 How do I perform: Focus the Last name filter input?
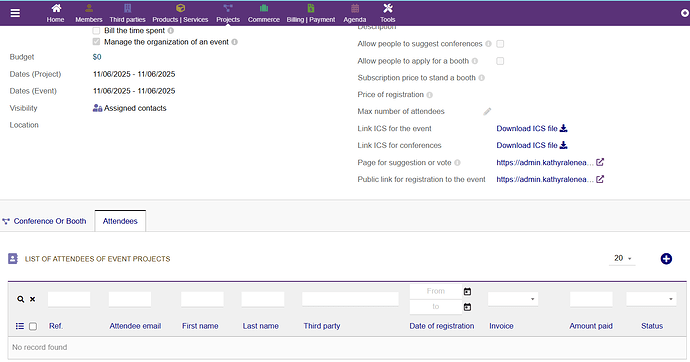[263, 299]
